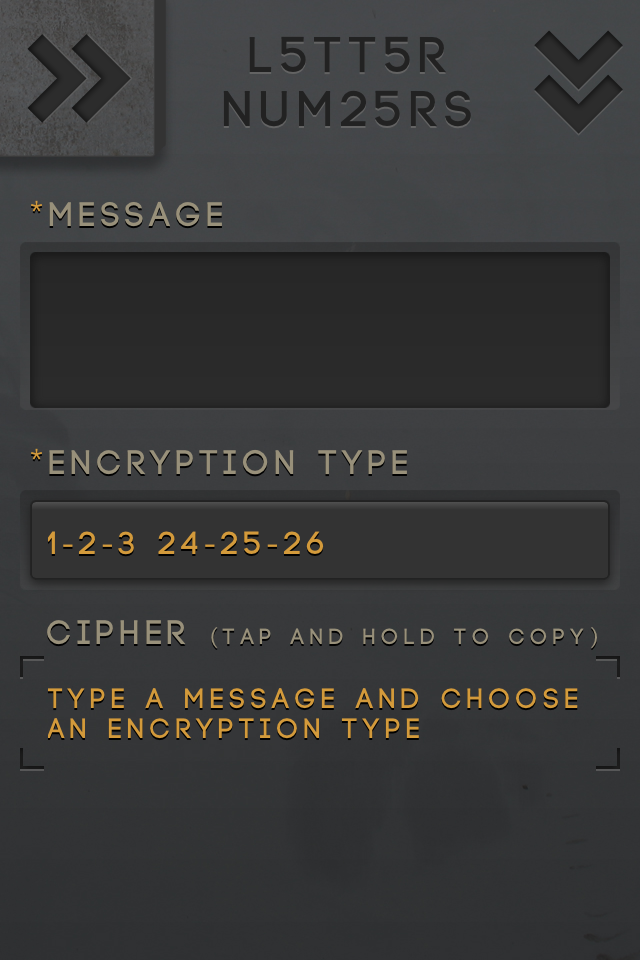Open the Encryption Type selector box
Screen dimensions: 640x960
320,540
